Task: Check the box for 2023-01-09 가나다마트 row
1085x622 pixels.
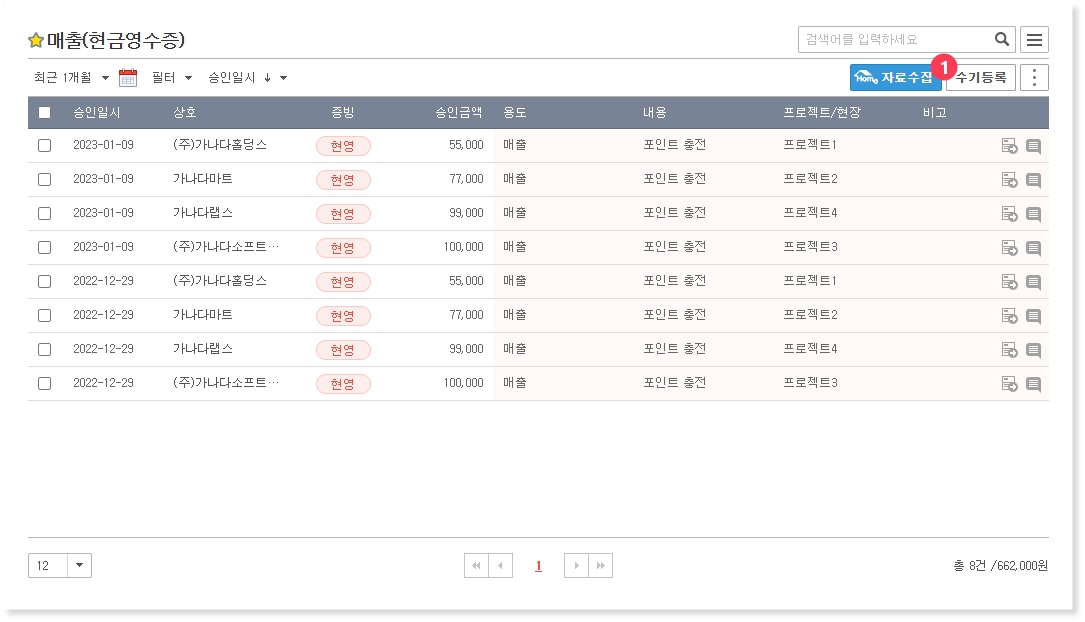Action: click(x=44, y=180)
